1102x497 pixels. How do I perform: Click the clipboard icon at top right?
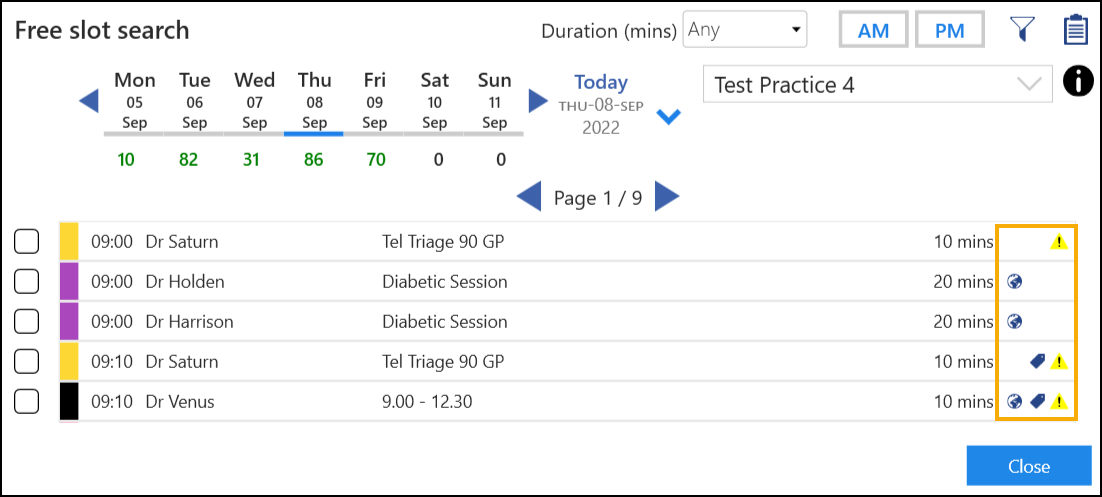(1075, 30)
